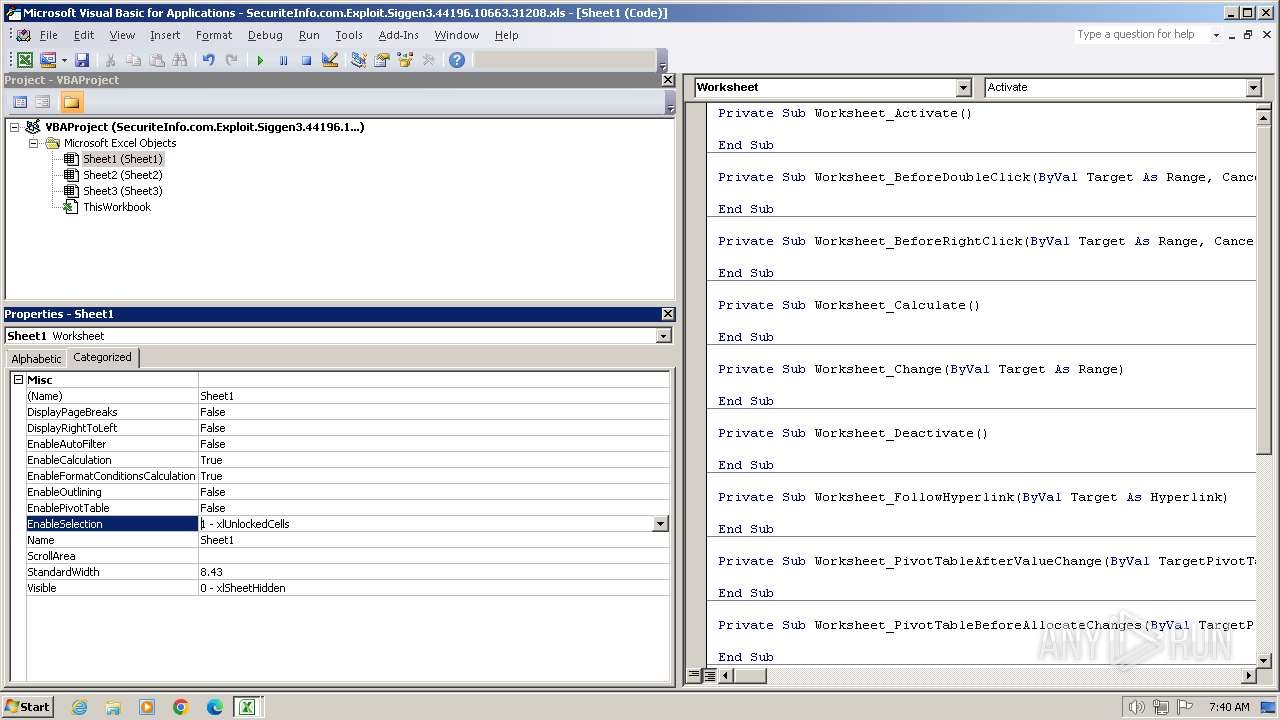Click the Insert UserForm toolbar icon
The width and height of the screenshot is (1280, 720).
(47, 60)
